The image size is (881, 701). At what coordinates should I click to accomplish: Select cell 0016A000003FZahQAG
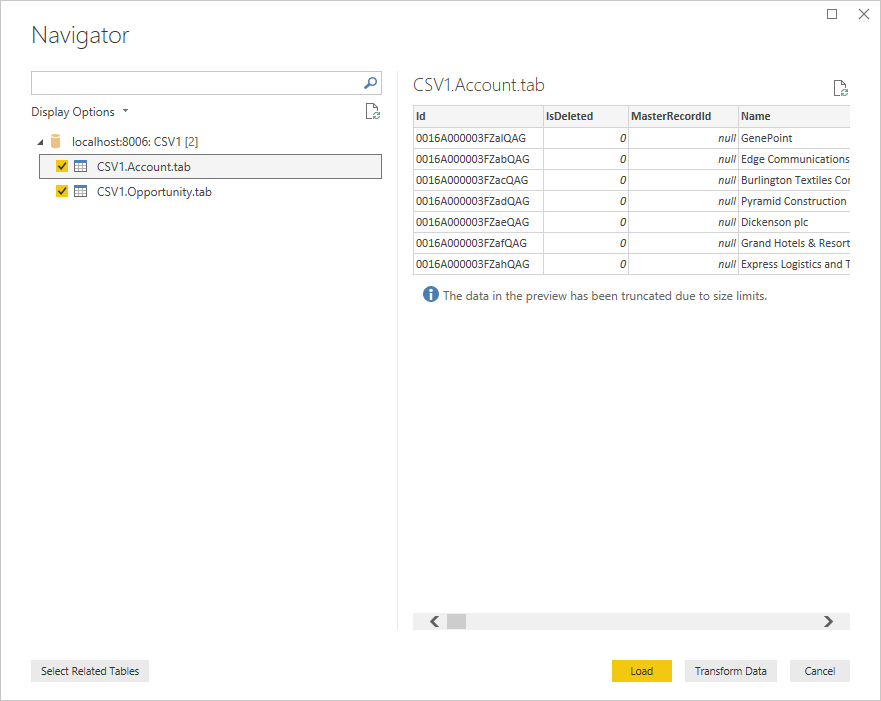[478, 264]
